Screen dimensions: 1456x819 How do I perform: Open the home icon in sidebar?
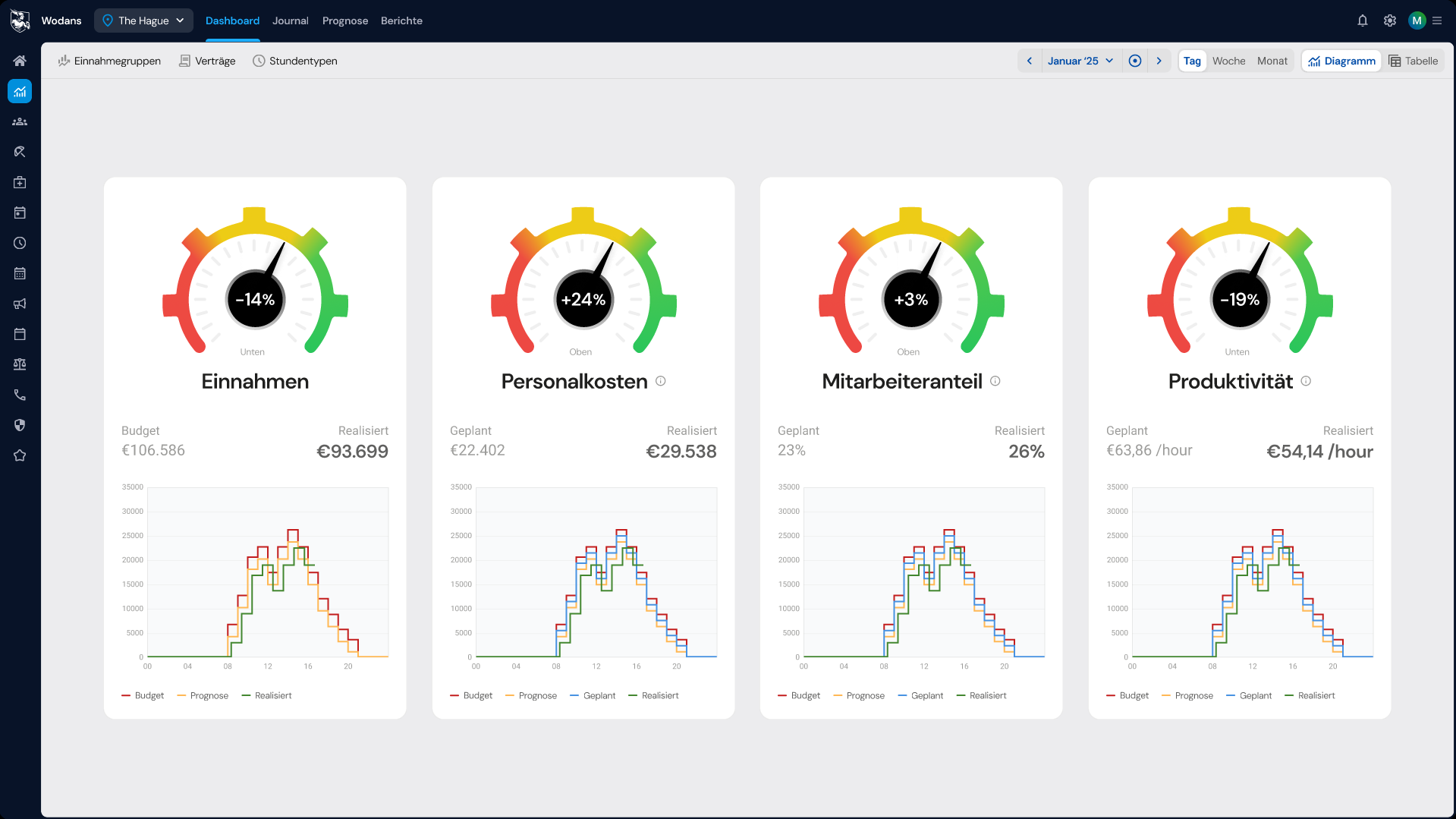(20, 61)
